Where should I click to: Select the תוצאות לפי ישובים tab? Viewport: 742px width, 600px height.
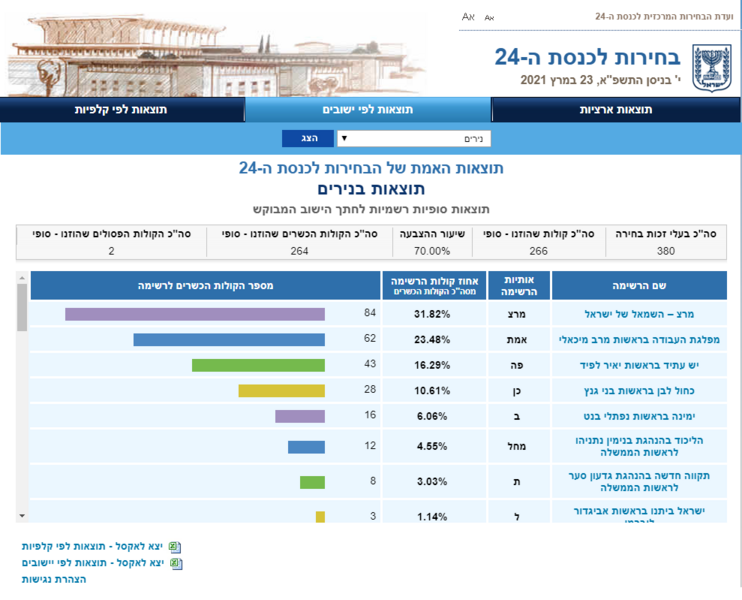368,110
